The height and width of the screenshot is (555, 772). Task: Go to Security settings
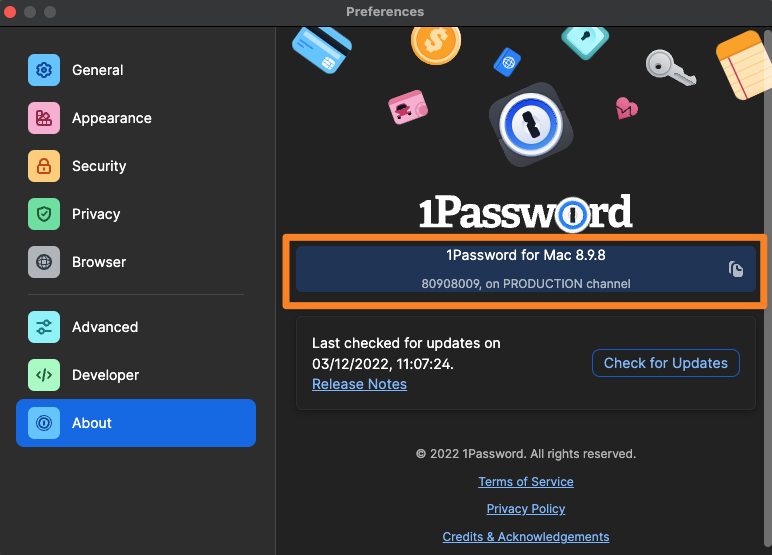[99, 166]
